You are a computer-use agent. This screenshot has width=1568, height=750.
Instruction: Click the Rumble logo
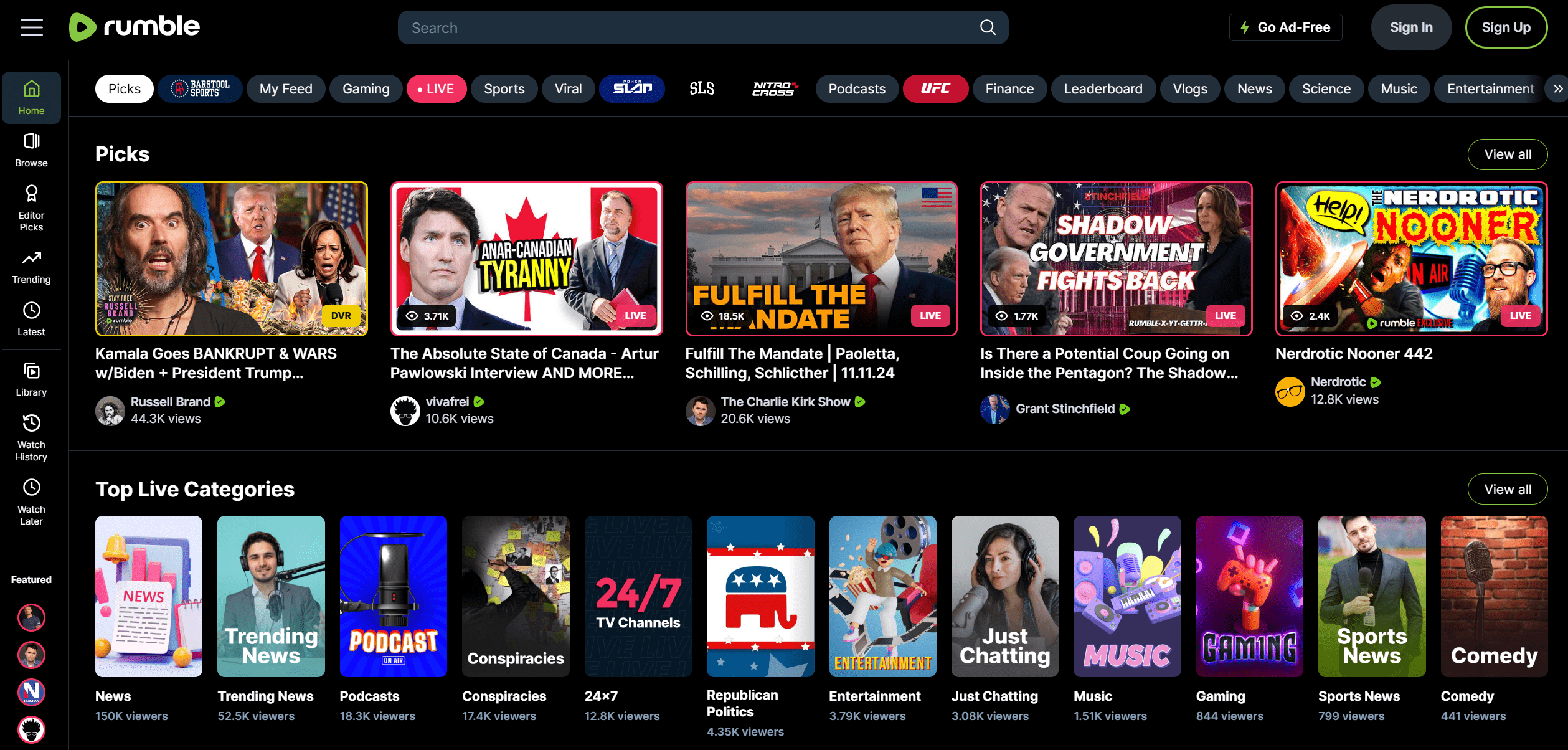click(x=135, y=27)
